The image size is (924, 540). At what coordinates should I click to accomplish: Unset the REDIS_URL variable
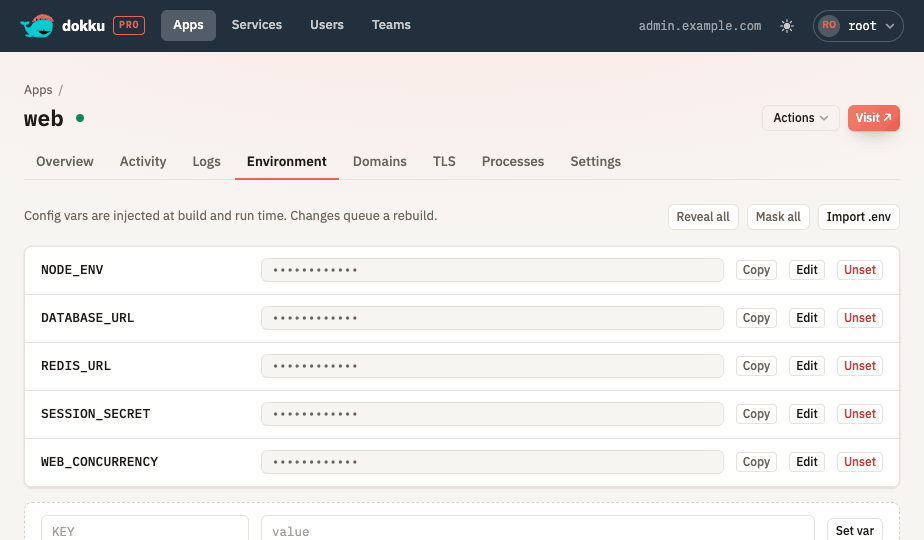[860, 366]
